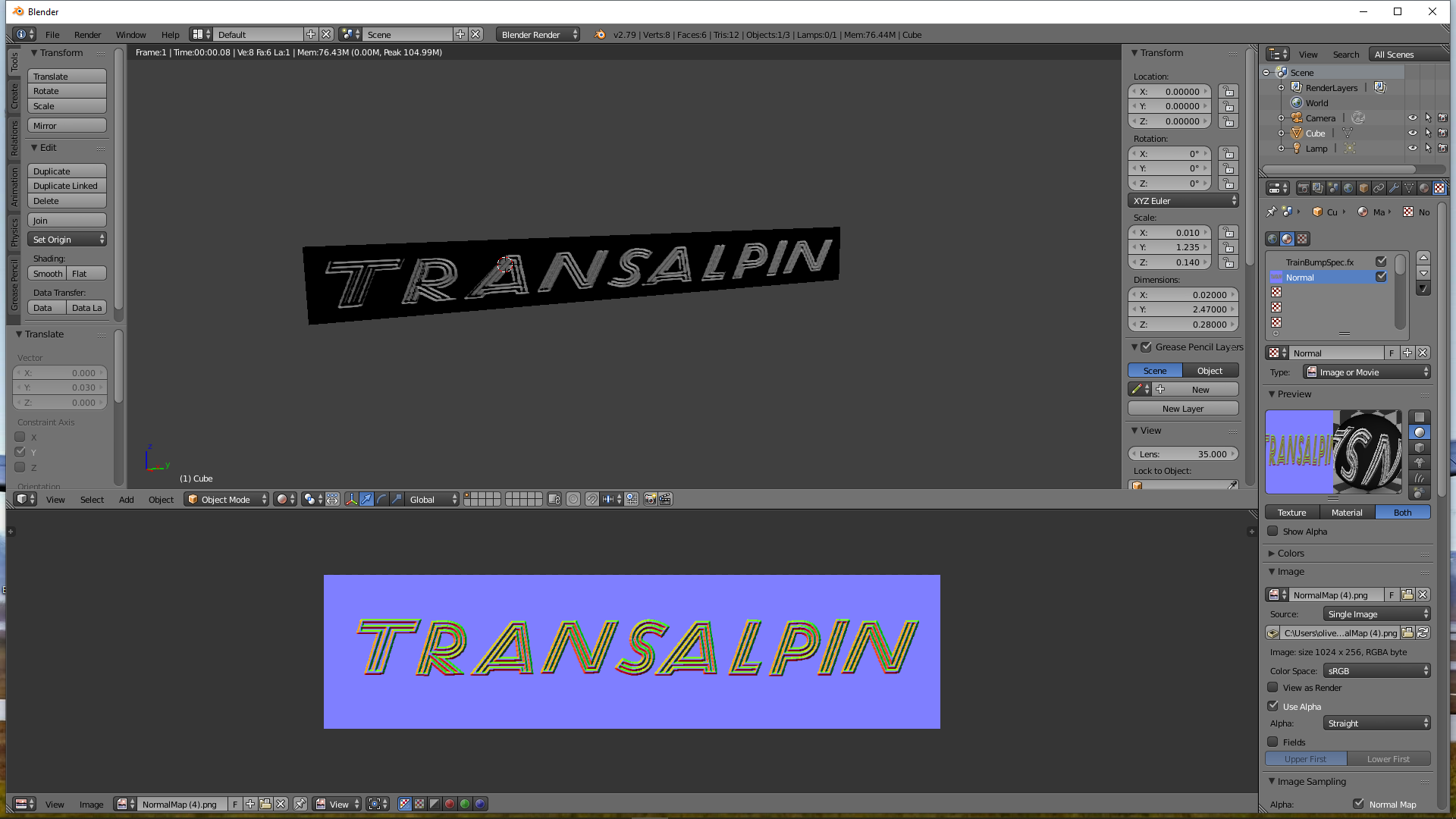
Task: Enable the rotate manipulator arc icon
Action: [381, 499]
